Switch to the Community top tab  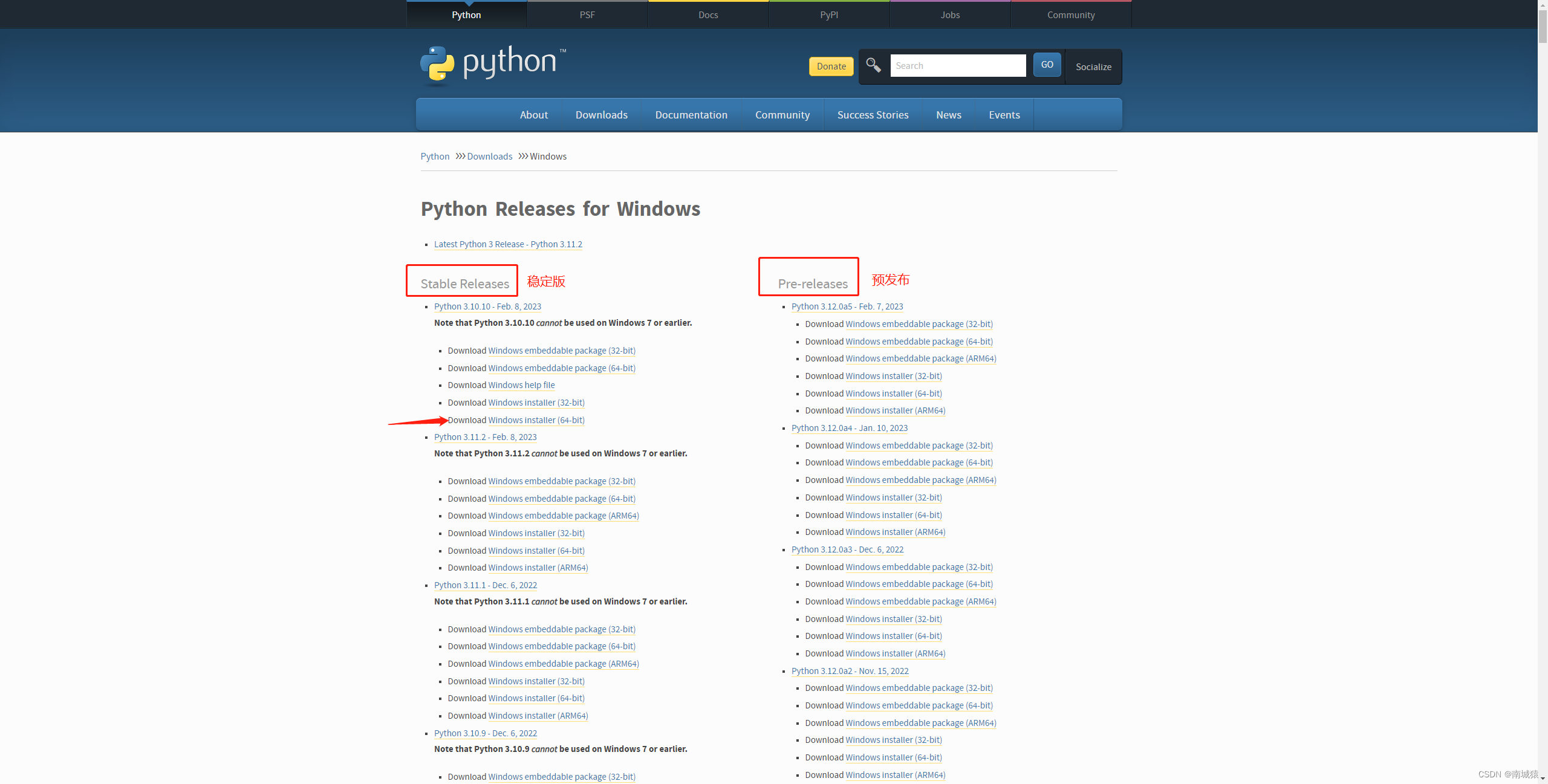coord(1071,15)
